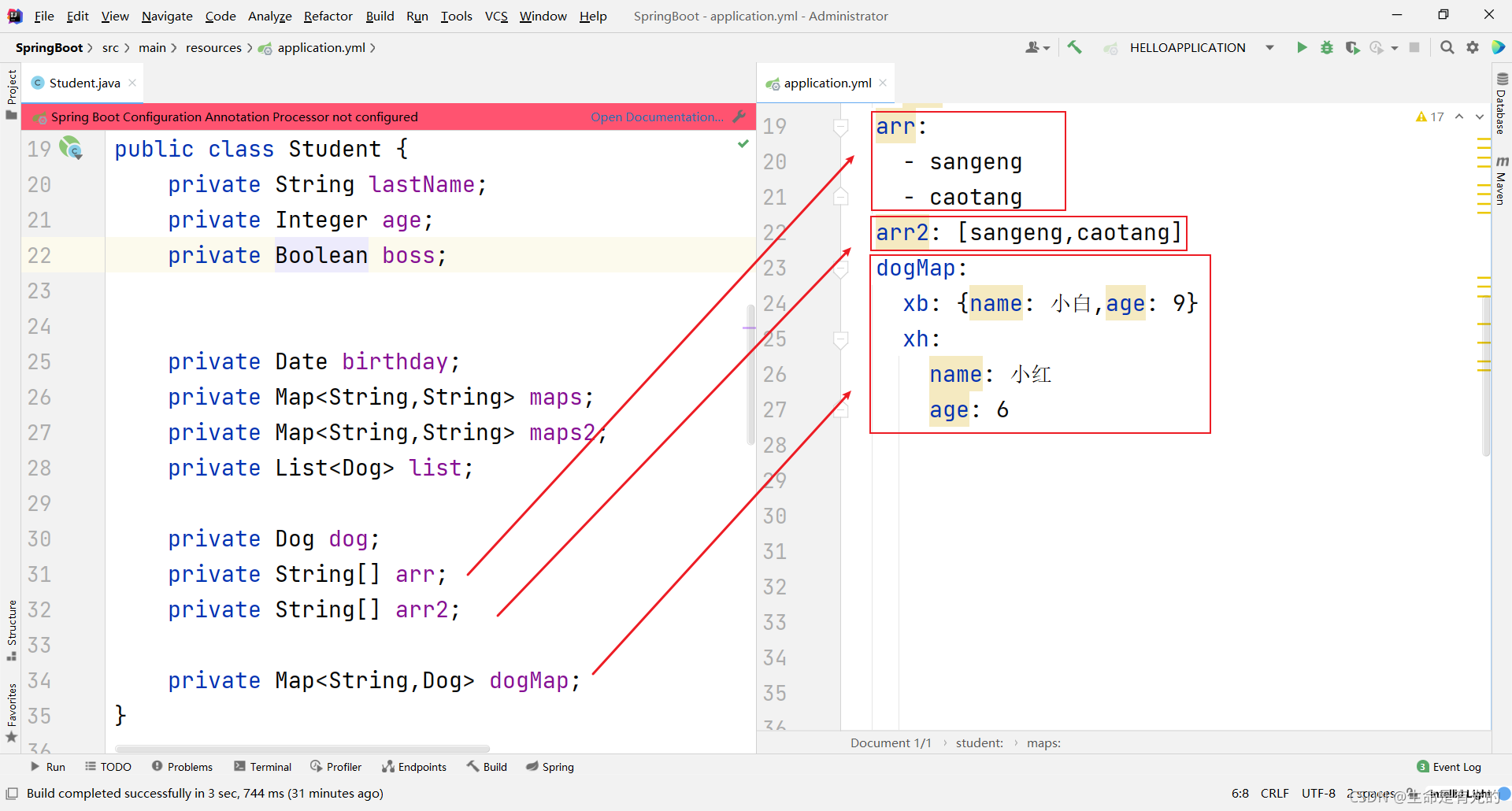Collapse the xh fold marker at line 25
Viewport: 1512px width, 811px height.
(841, 340)
